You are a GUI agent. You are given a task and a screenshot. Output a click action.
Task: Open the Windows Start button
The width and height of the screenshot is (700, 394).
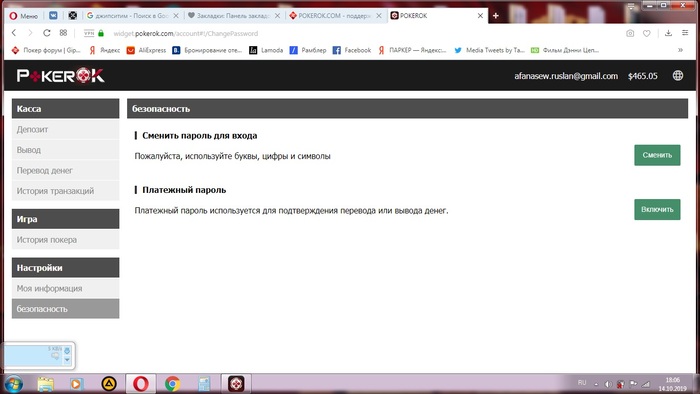[x=13, y=383]
